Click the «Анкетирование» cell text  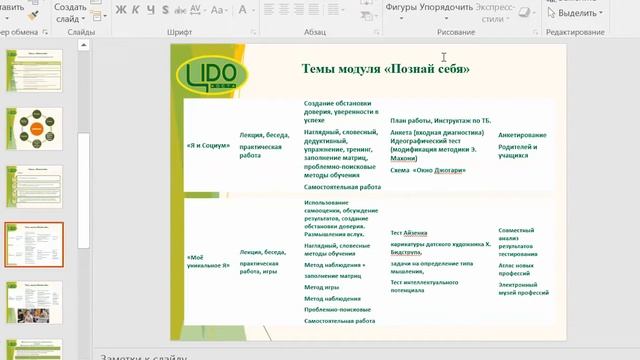[522, 135]
